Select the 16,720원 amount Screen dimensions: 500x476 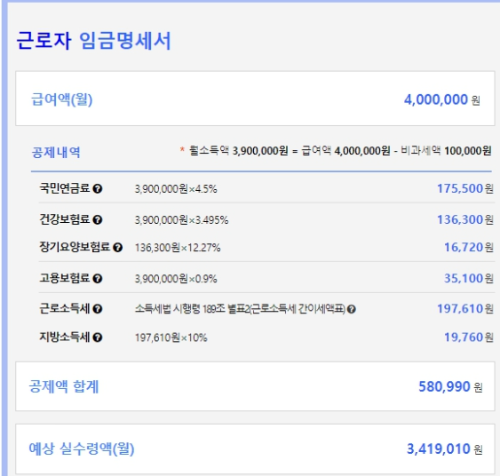coord(468,247)
